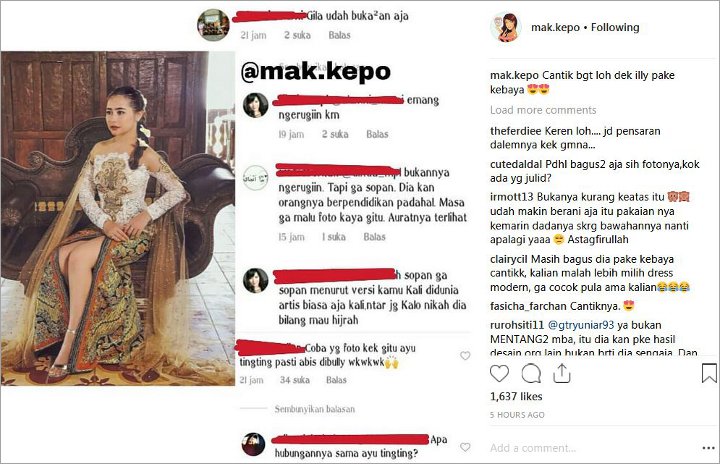Open the kebaya photo thumbnail
The image size is (720, 464).
pyautogui.click(x=118, y=218)
